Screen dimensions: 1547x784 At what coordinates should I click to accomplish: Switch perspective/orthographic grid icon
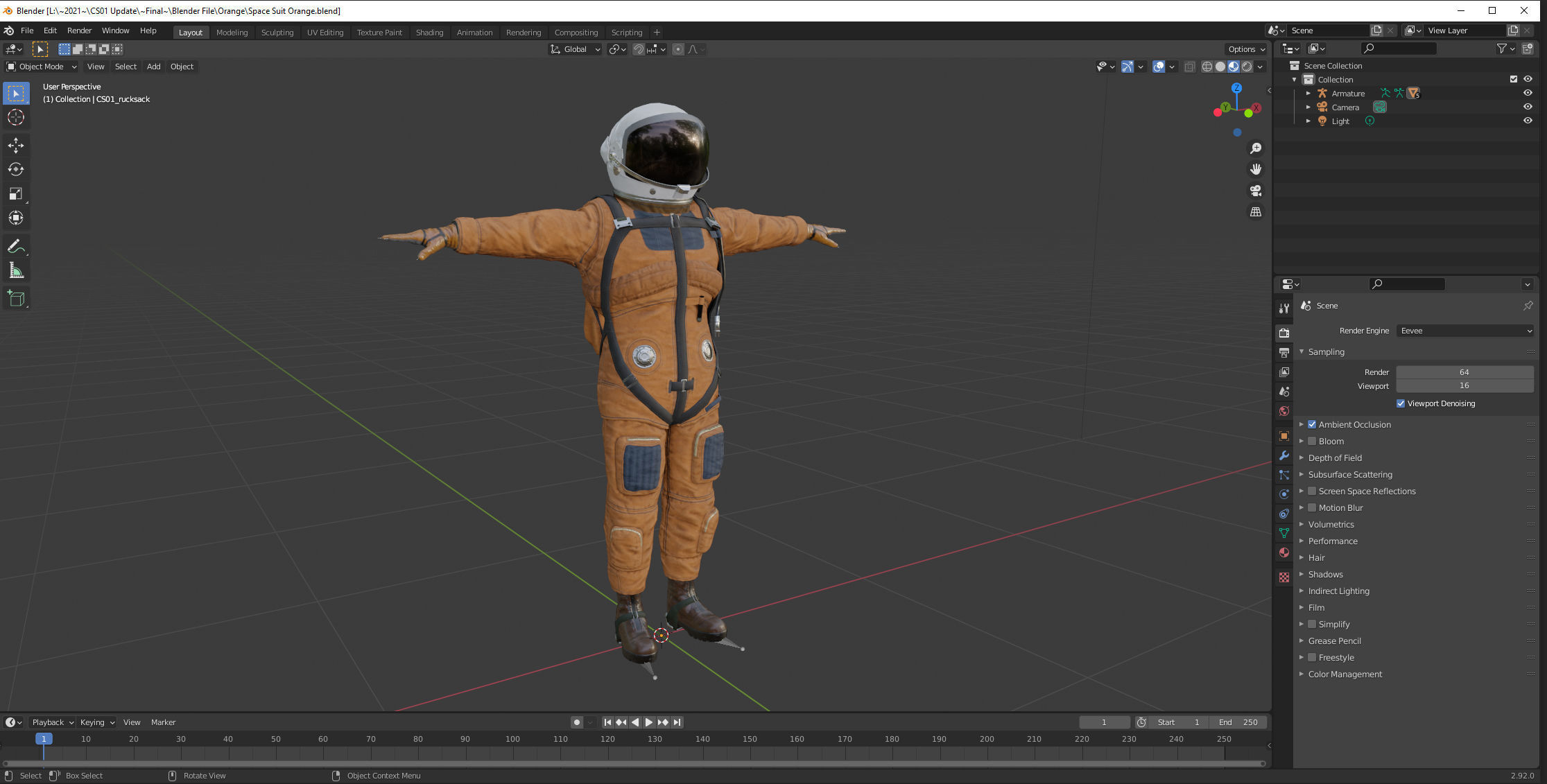(x=1255, y=212)
